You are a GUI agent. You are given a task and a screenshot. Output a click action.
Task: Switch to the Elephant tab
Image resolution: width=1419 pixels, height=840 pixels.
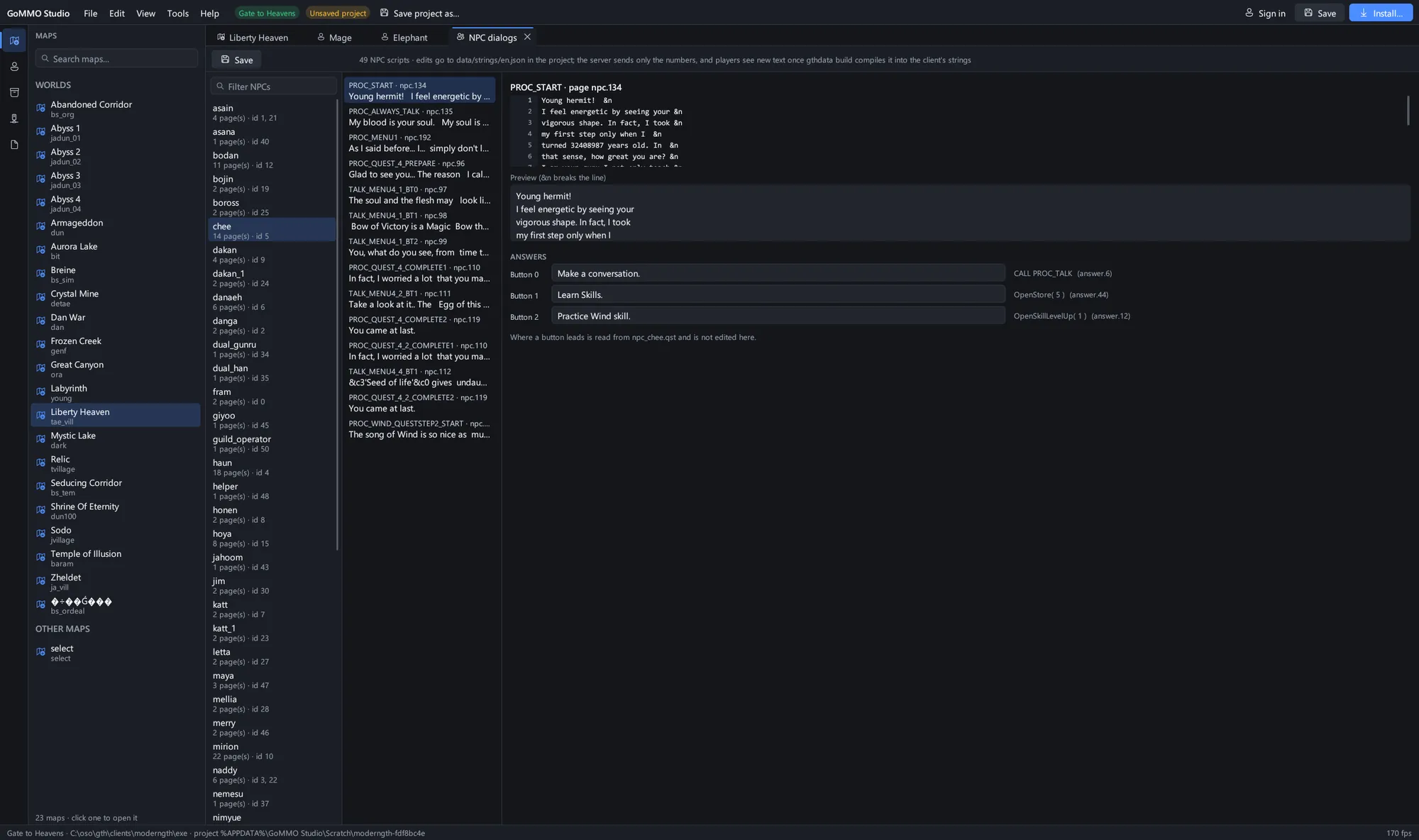point(404,37)
